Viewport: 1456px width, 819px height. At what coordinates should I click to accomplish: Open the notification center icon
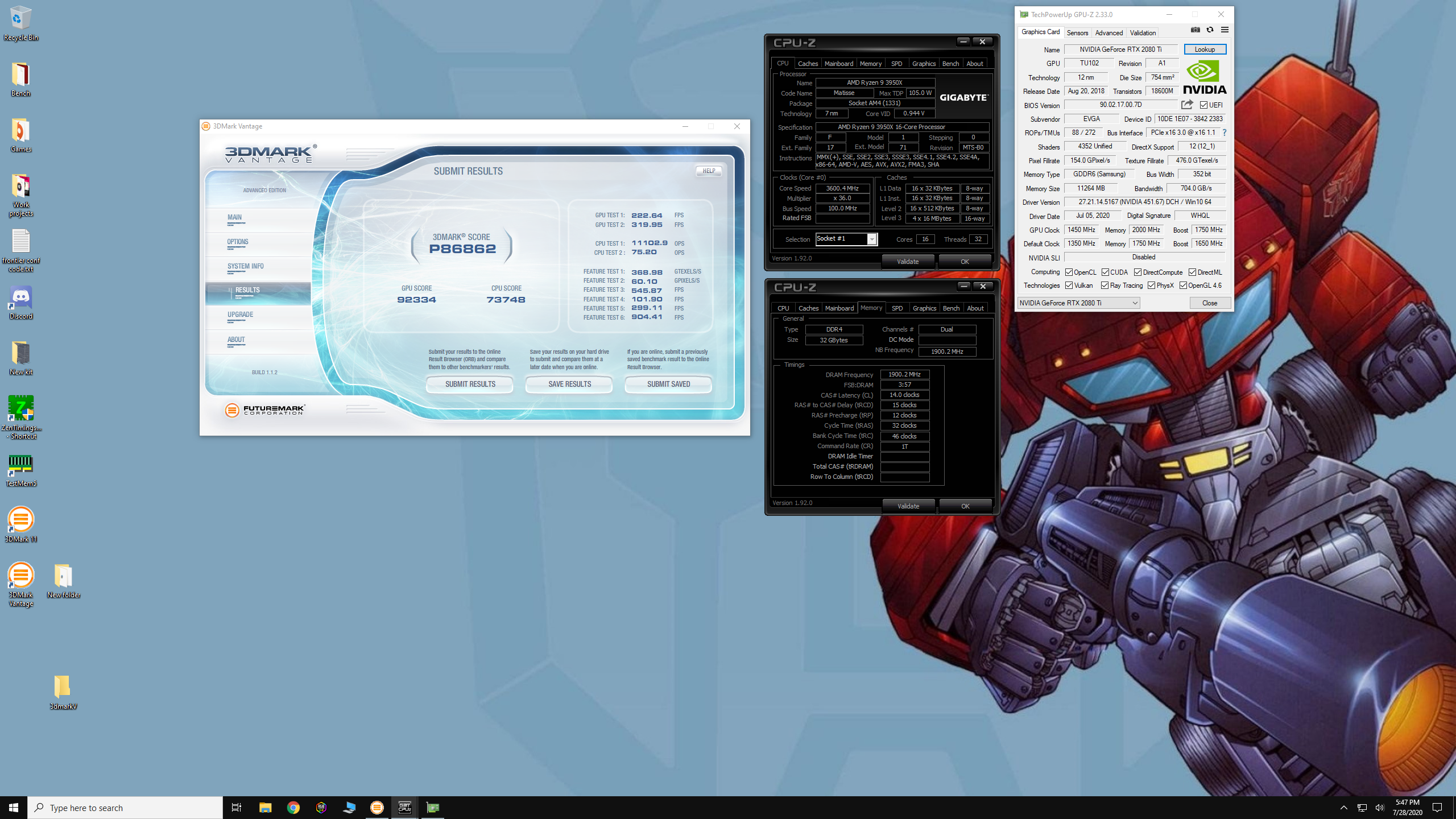pyautogui.click(x=1437, y=808)
